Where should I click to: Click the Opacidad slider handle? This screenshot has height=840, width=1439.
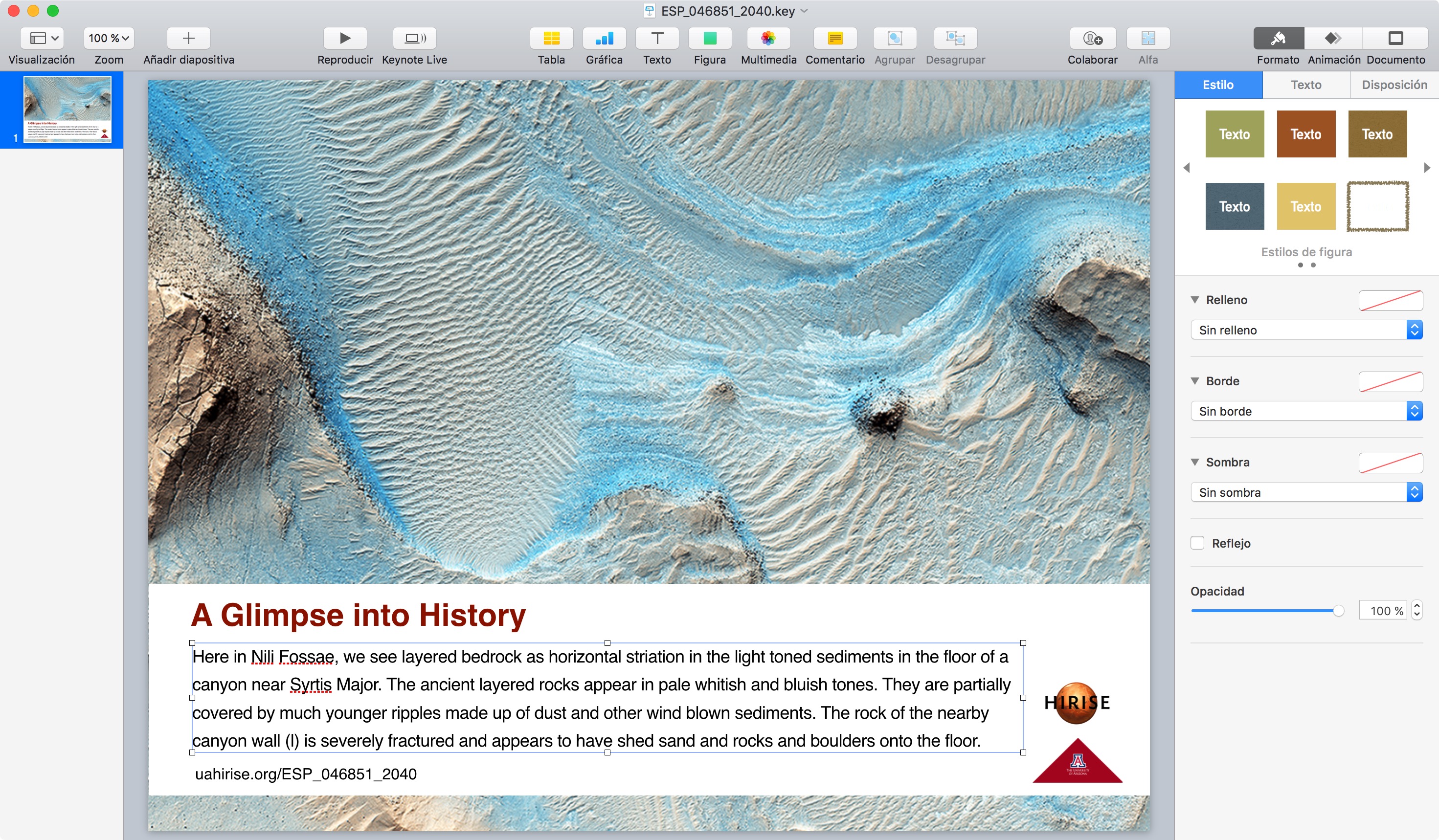click(1338, 611)
